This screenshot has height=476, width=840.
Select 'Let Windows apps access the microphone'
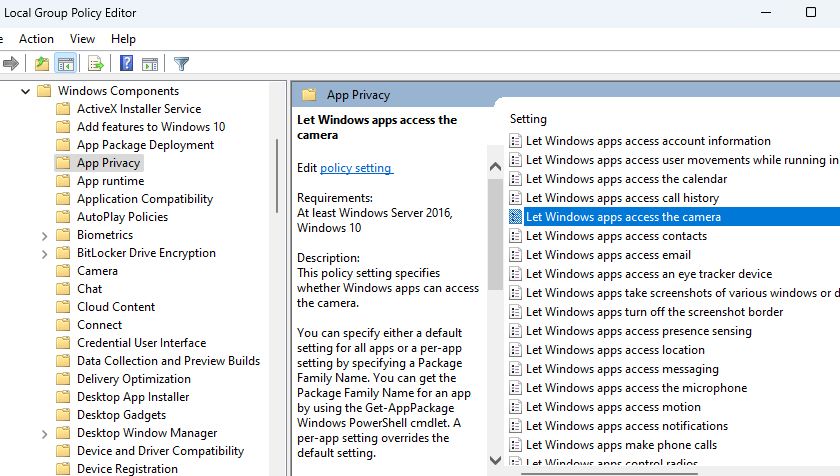[636, 388]
